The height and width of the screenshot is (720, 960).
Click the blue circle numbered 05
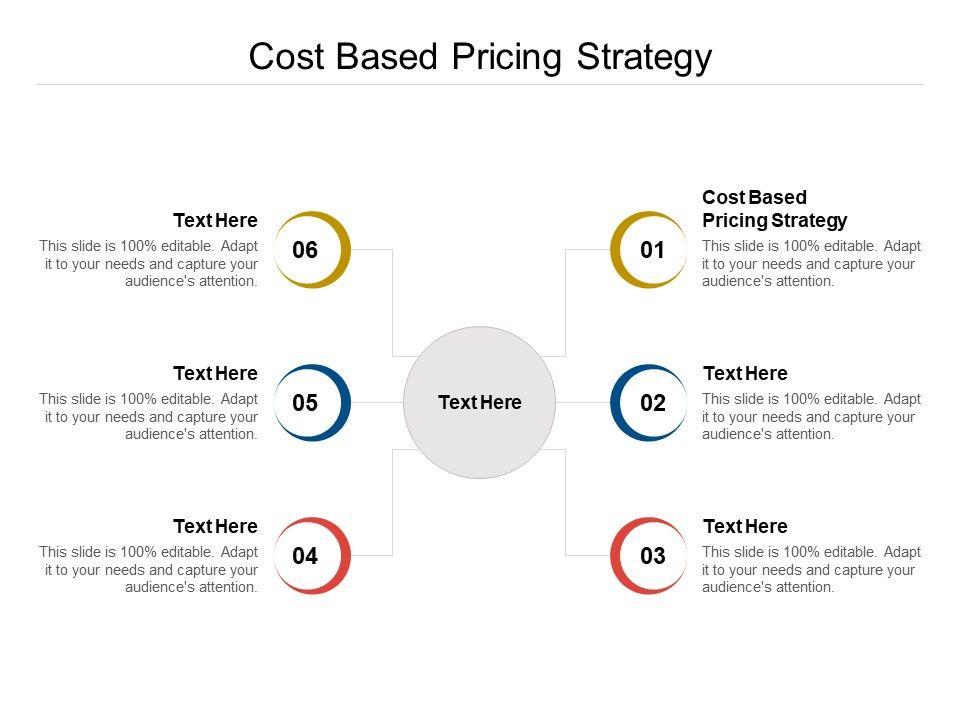click(307, 403)
